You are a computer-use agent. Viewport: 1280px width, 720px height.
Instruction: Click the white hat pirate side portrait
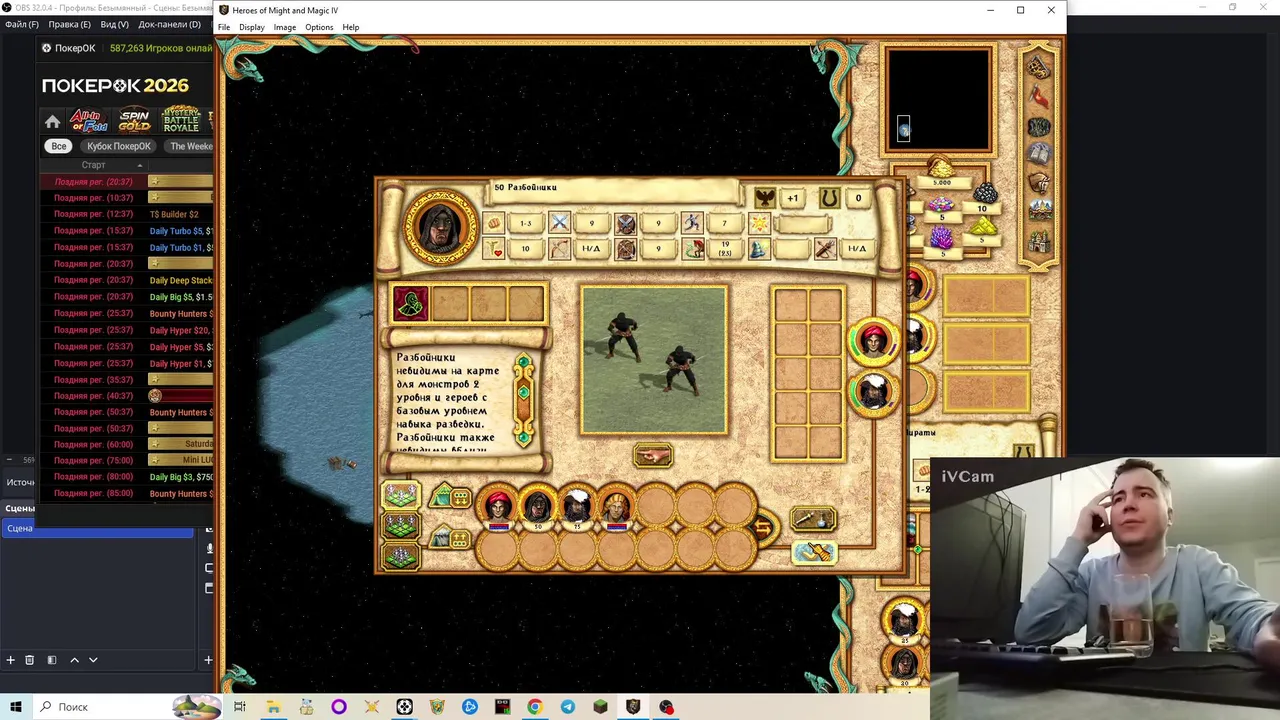tap(873, 391)
